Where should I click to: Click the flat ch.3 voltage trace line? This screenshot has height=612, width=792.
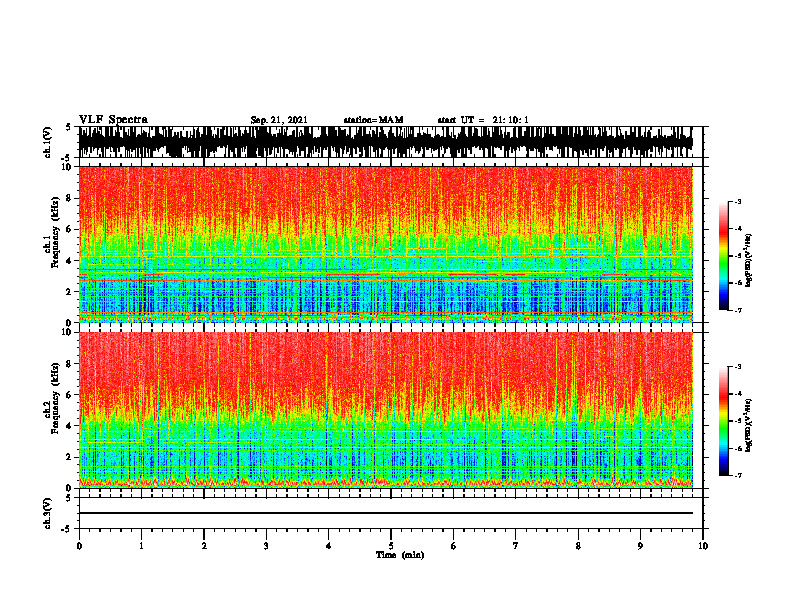tap(385, 513)
